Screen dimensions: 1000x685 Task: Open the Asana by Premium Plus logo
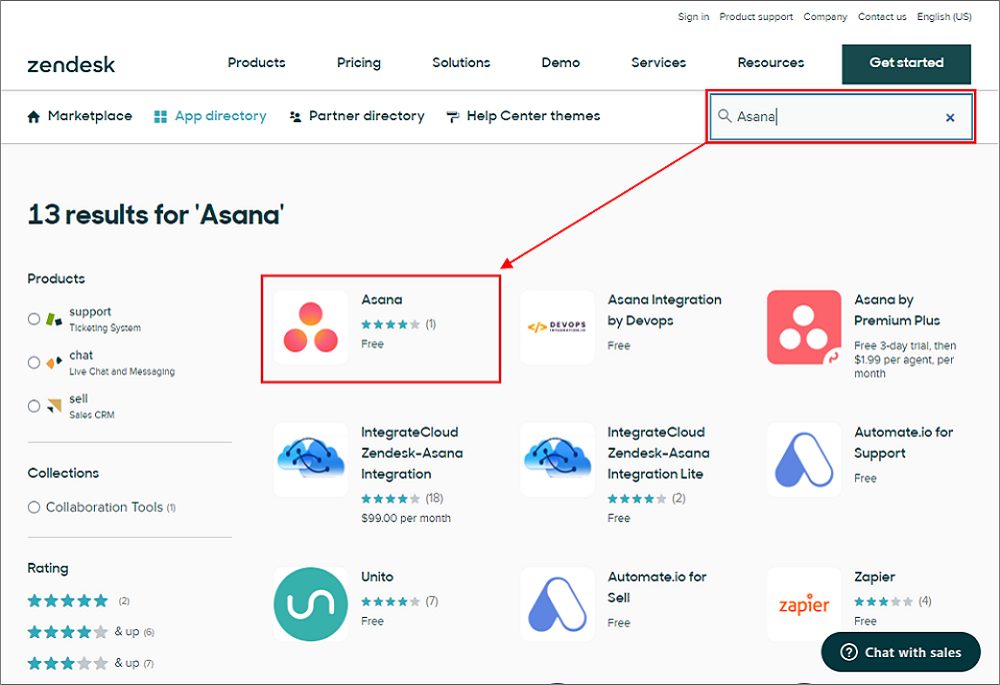click(x=804, y=328)
